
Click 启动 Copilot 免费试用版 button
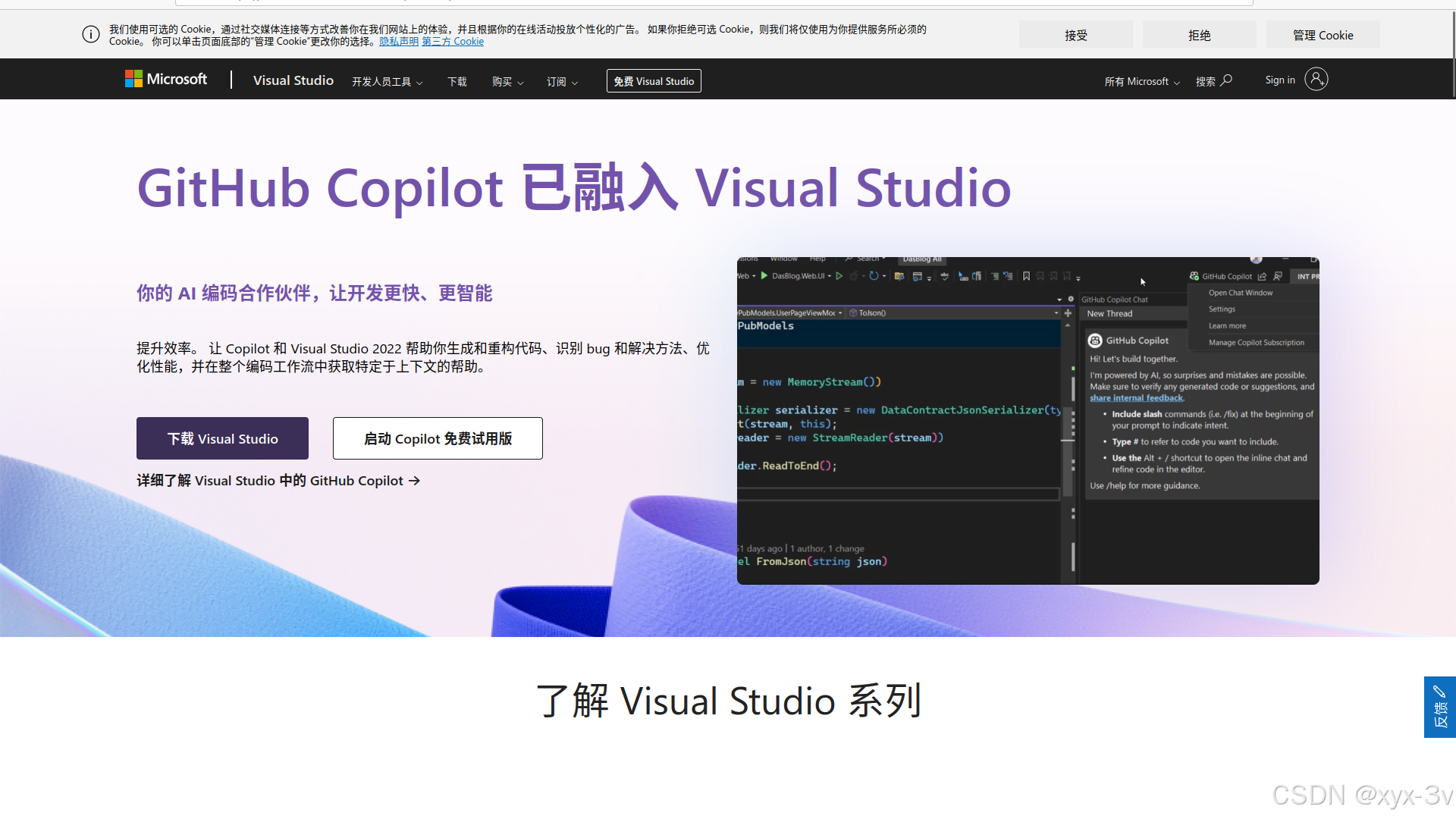coord(438,438)
